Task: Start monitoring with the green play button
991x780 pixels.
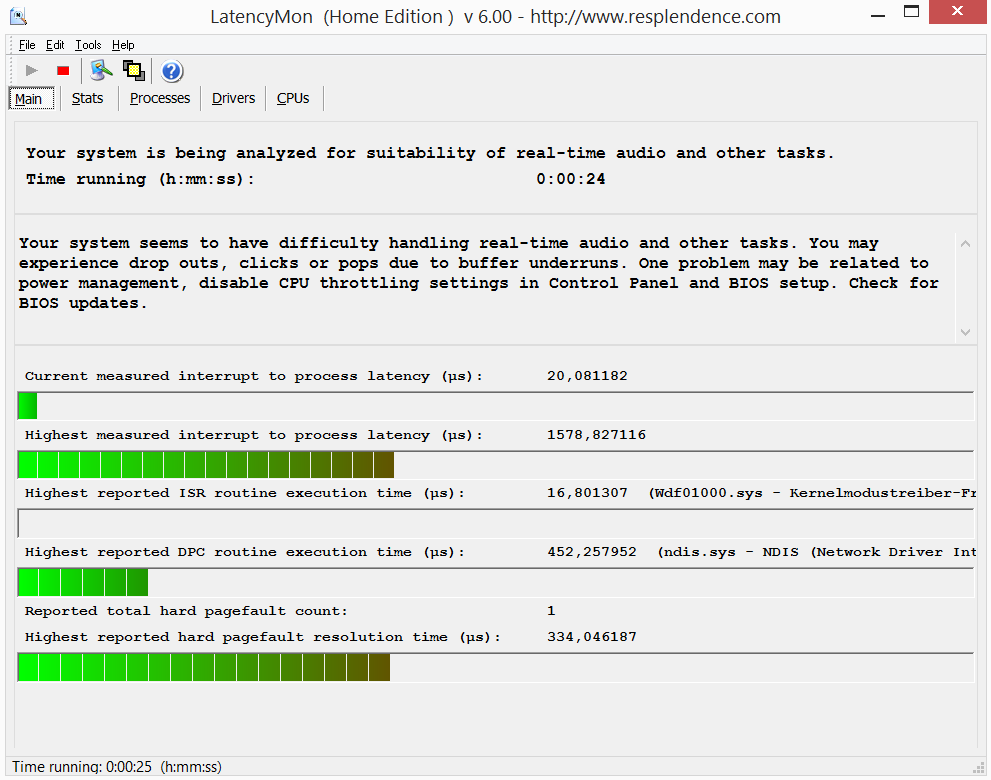Action: pyautogui.click(x=32, y=71)
